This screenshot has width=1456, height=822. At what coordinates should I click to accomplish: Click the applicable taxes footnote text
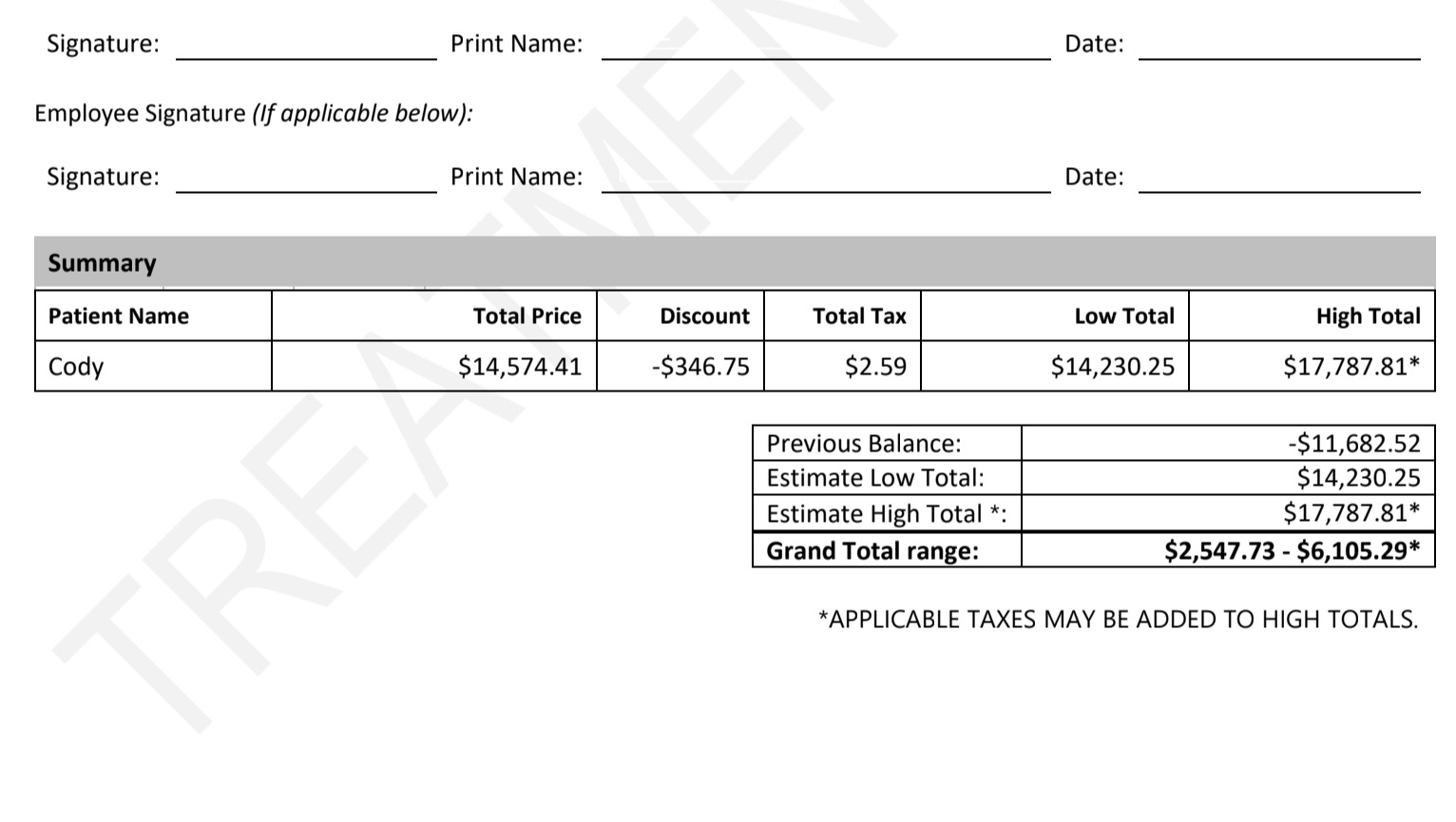[x=1118, y=620]
